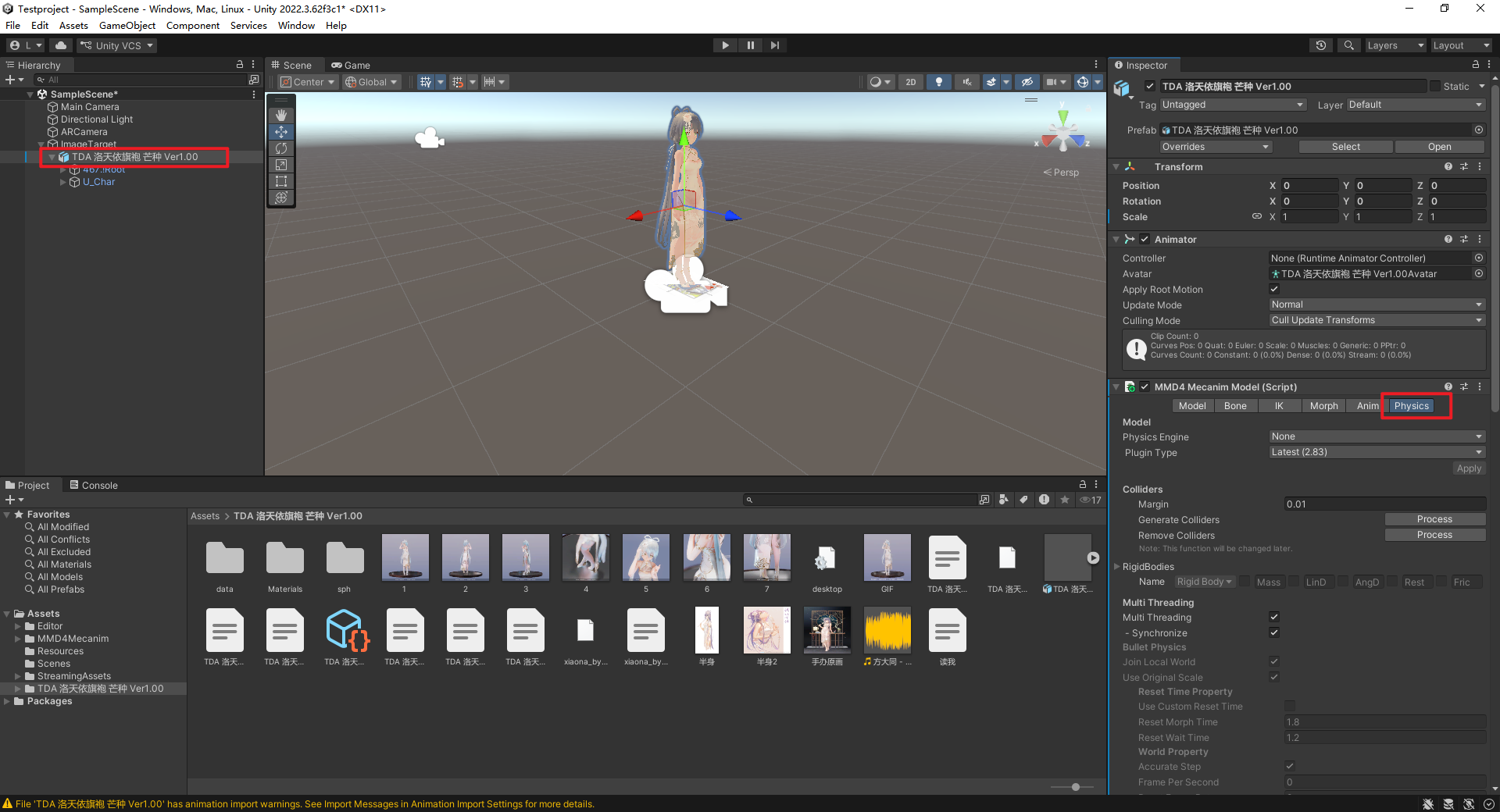Select the Move tool in Scene

(281, 132)
